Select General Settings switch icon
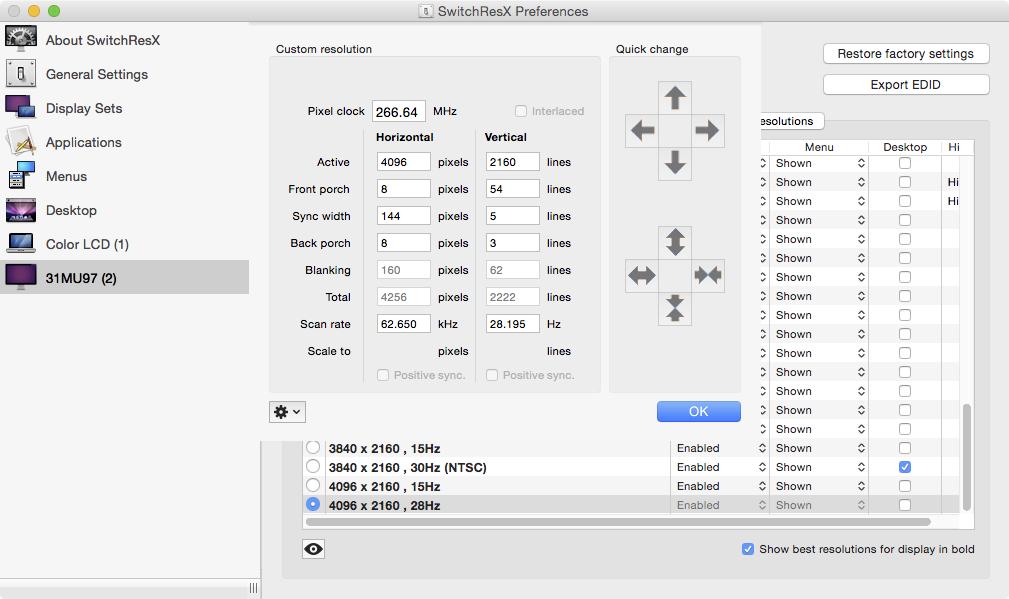 point(21,73)
